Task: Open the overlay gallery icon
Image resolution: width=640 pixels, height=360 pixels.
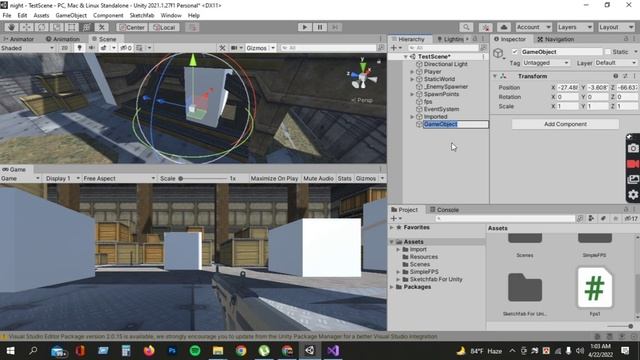Action: (x=633, y=179)
